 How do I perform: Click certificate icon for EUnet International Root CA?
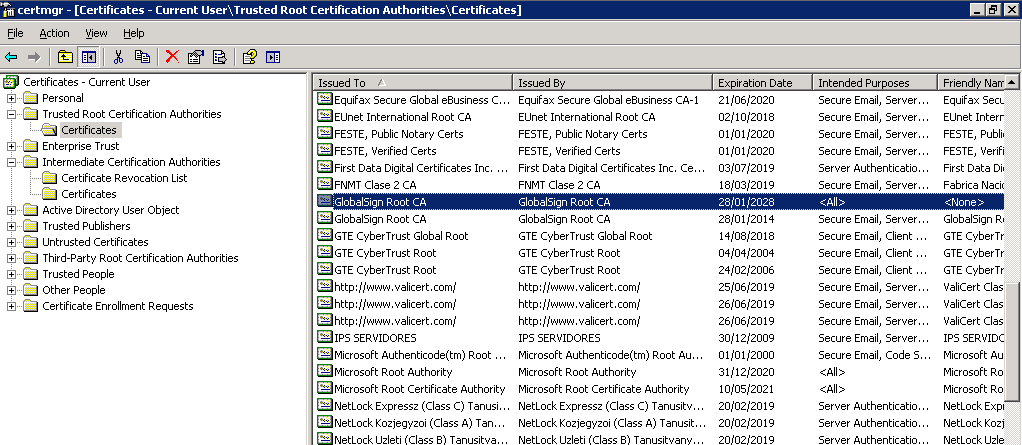pos(325,117)
